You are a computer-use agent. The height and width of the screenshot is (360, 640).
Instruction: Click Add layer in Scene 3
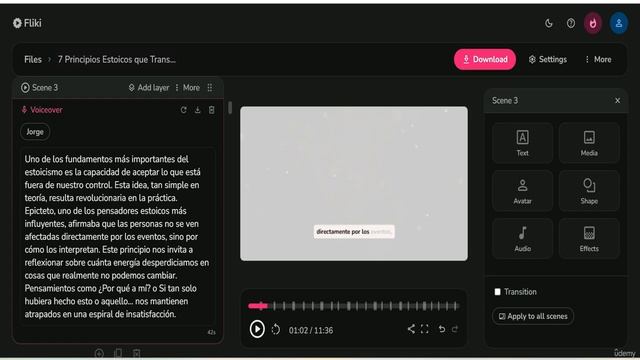[149, 88]
